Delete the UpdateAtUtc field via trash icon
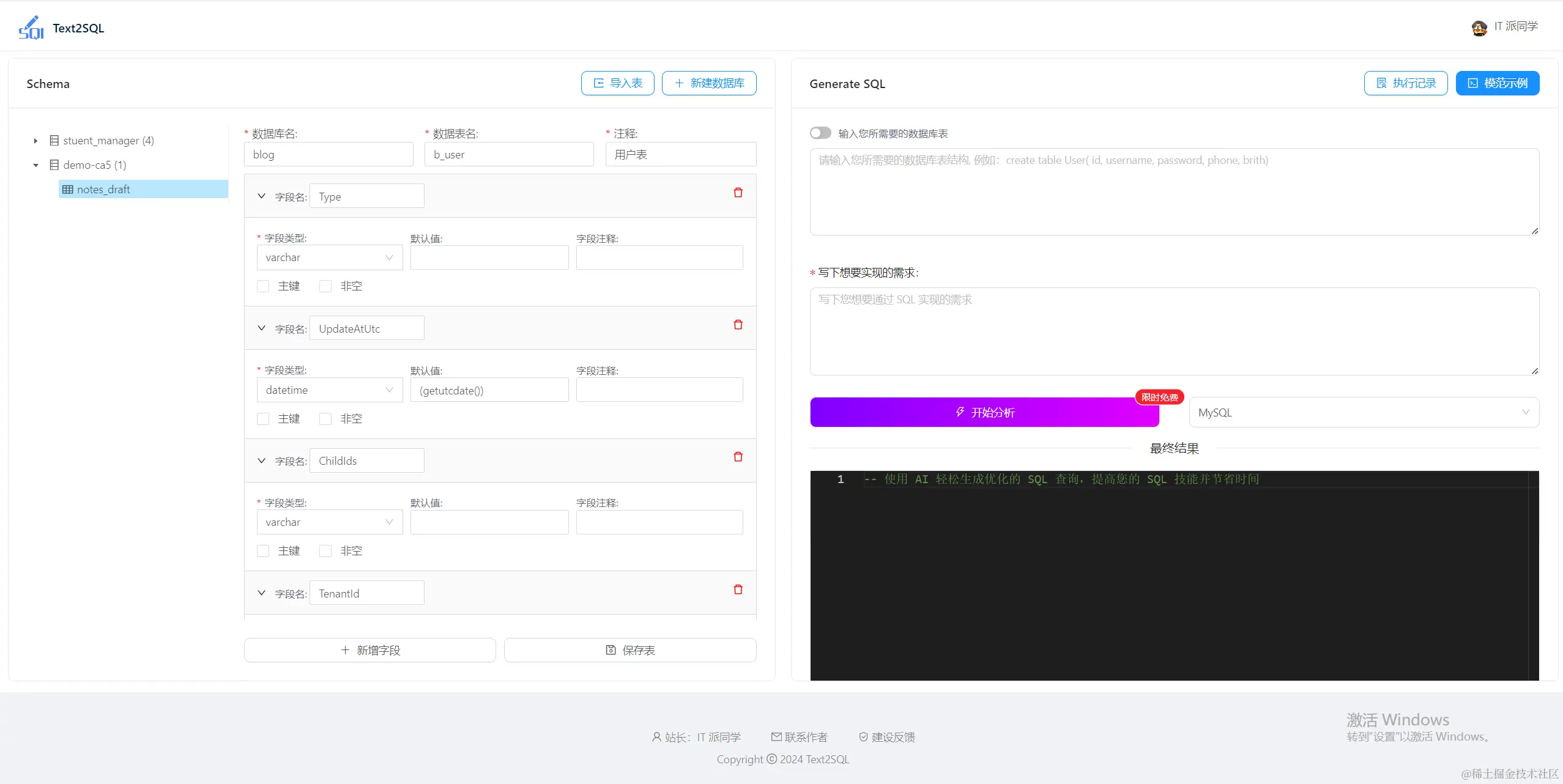Screen dimensions: 1563x784 (x=737, y=324)
